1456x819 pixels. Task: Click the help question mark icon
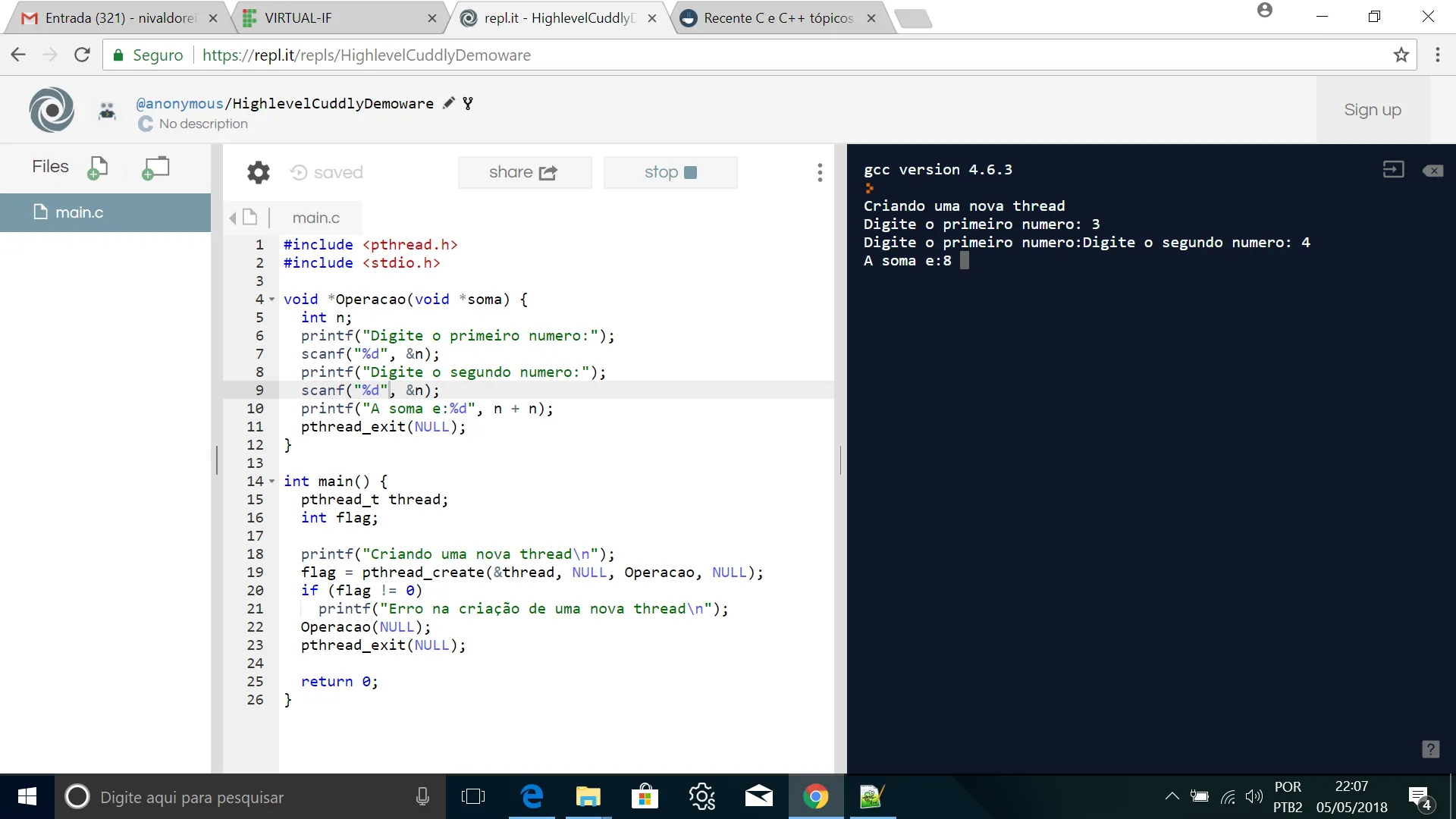1430,749
